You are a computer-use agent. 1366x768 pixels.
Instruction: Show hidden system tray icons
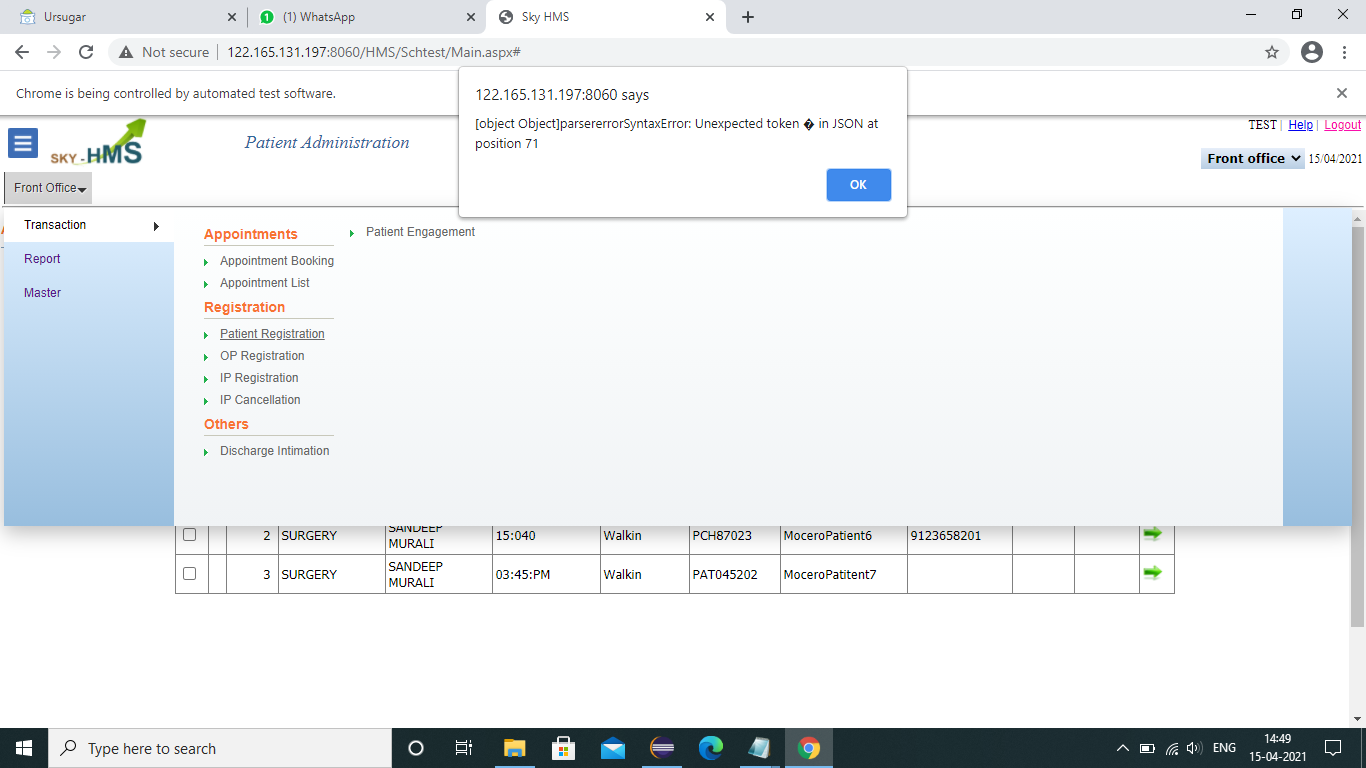1122,748
